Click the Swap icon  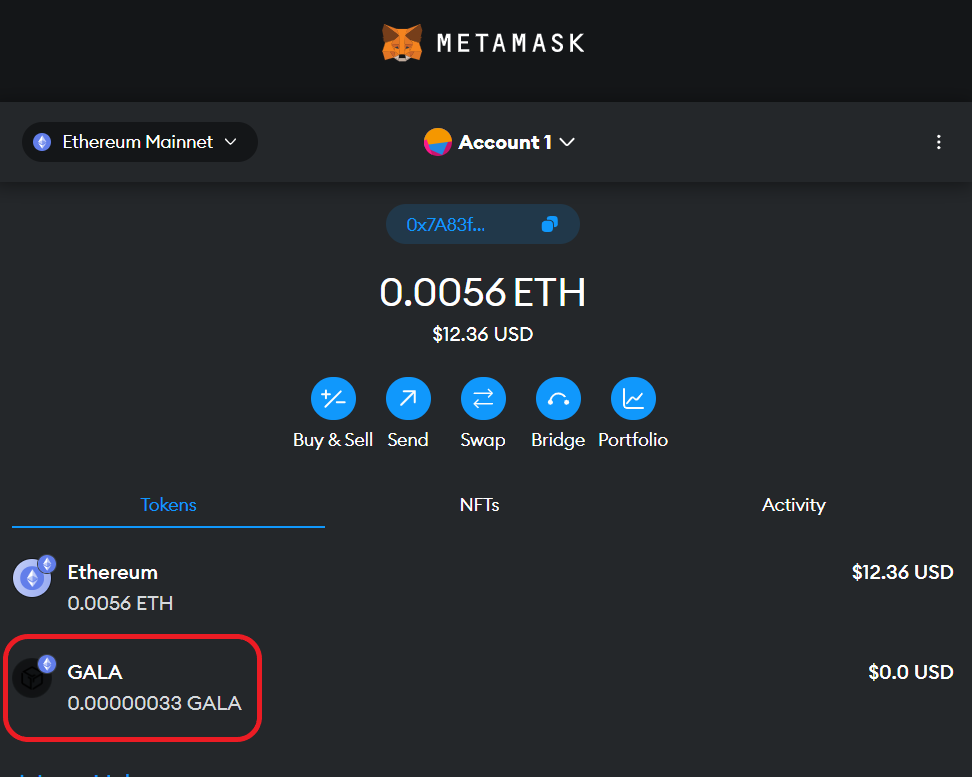(x=484, y=398)
